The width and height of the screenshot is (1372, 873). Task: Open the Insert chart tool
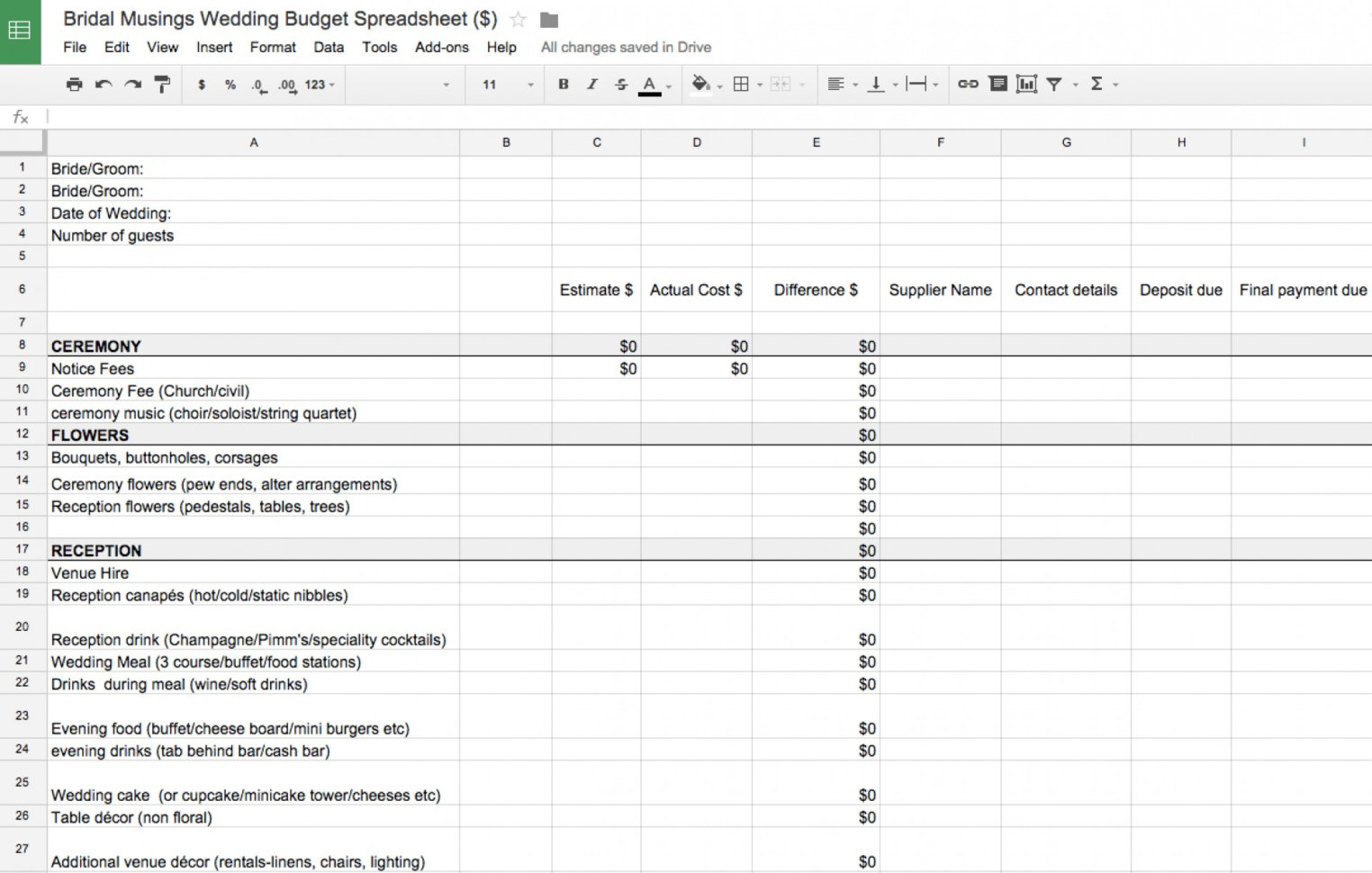point(1026,84)
